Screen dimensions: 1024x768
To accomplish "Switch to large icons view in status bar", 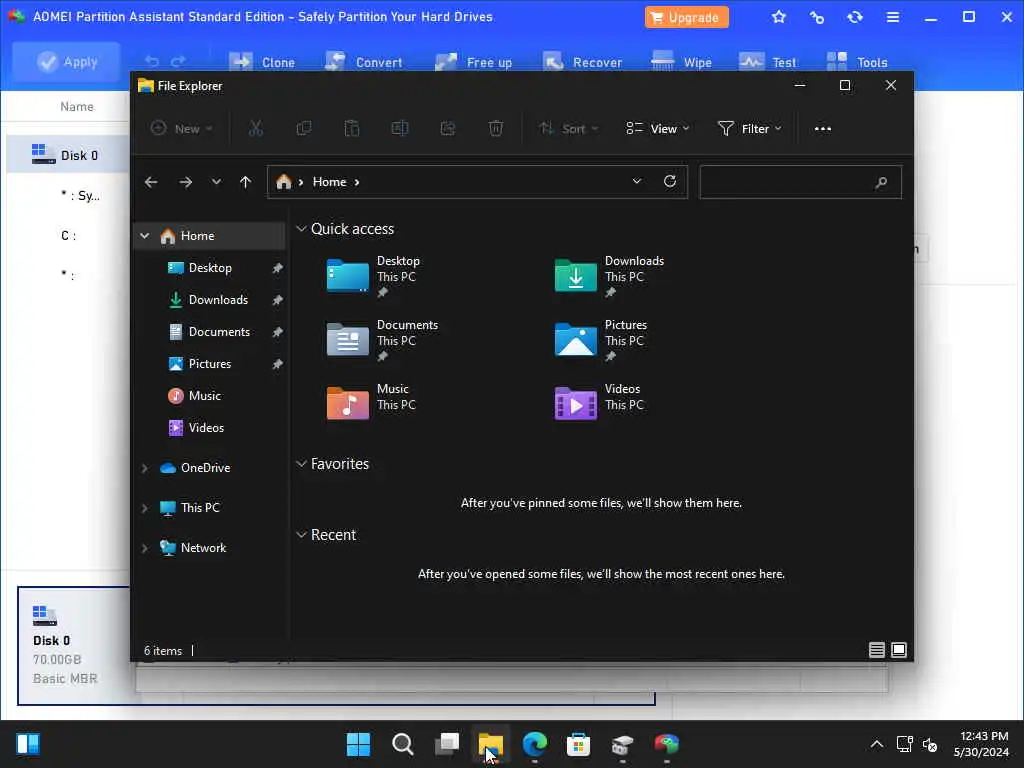I will [899, 650].
